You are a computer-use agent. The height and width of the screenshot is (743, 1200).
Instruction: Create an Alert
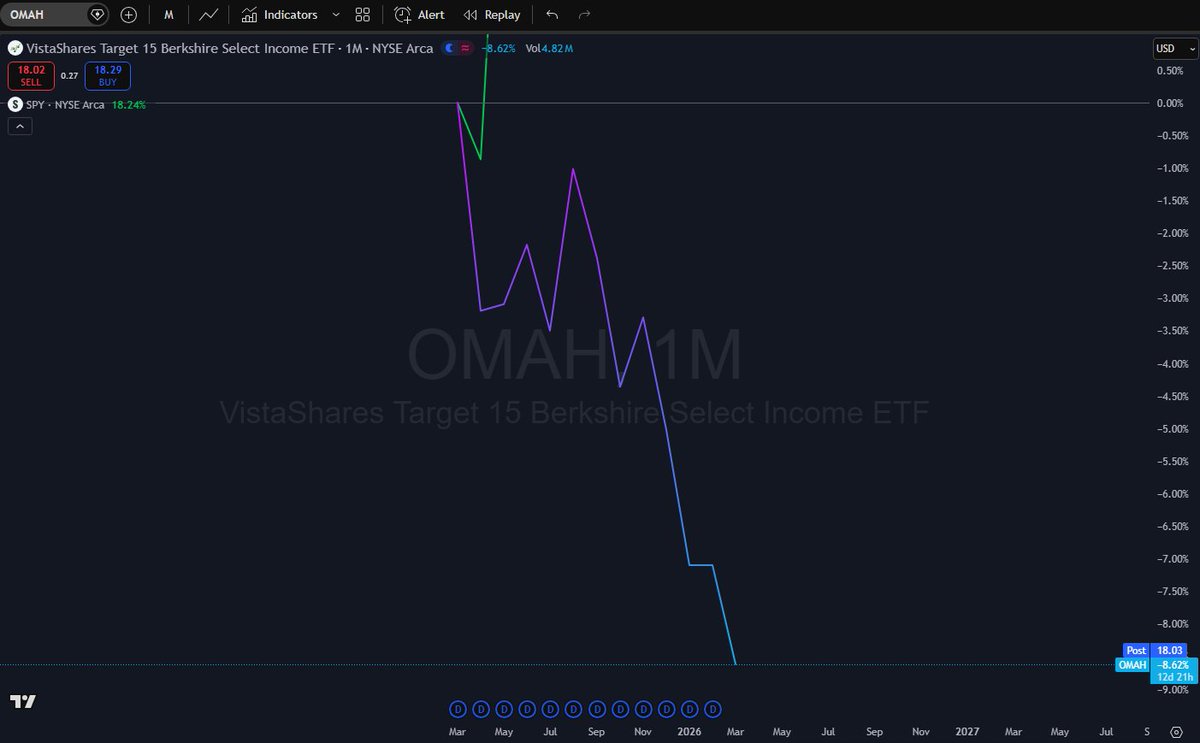419,15
